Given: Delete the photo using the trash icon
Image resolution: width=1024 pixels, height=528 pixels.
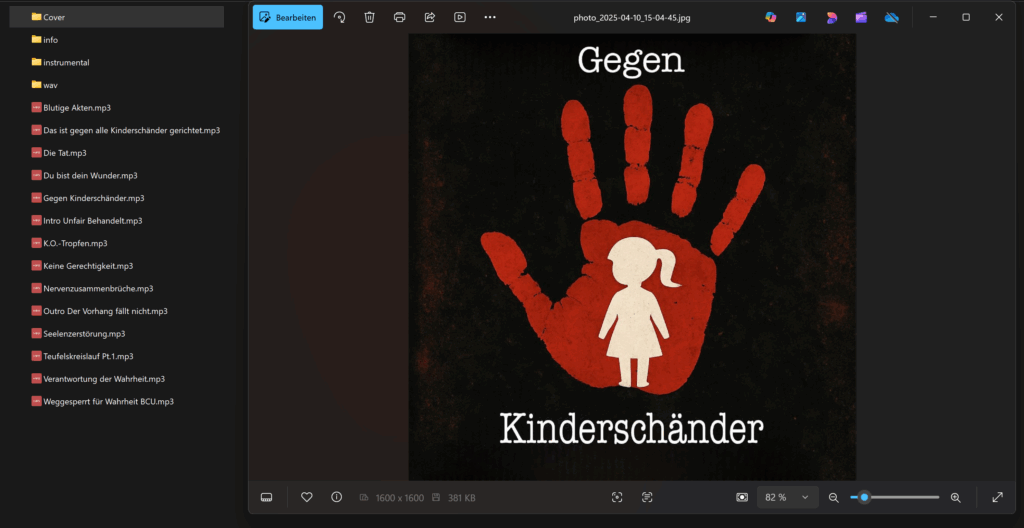Looking at the screenshot, I should click(370, 18).
